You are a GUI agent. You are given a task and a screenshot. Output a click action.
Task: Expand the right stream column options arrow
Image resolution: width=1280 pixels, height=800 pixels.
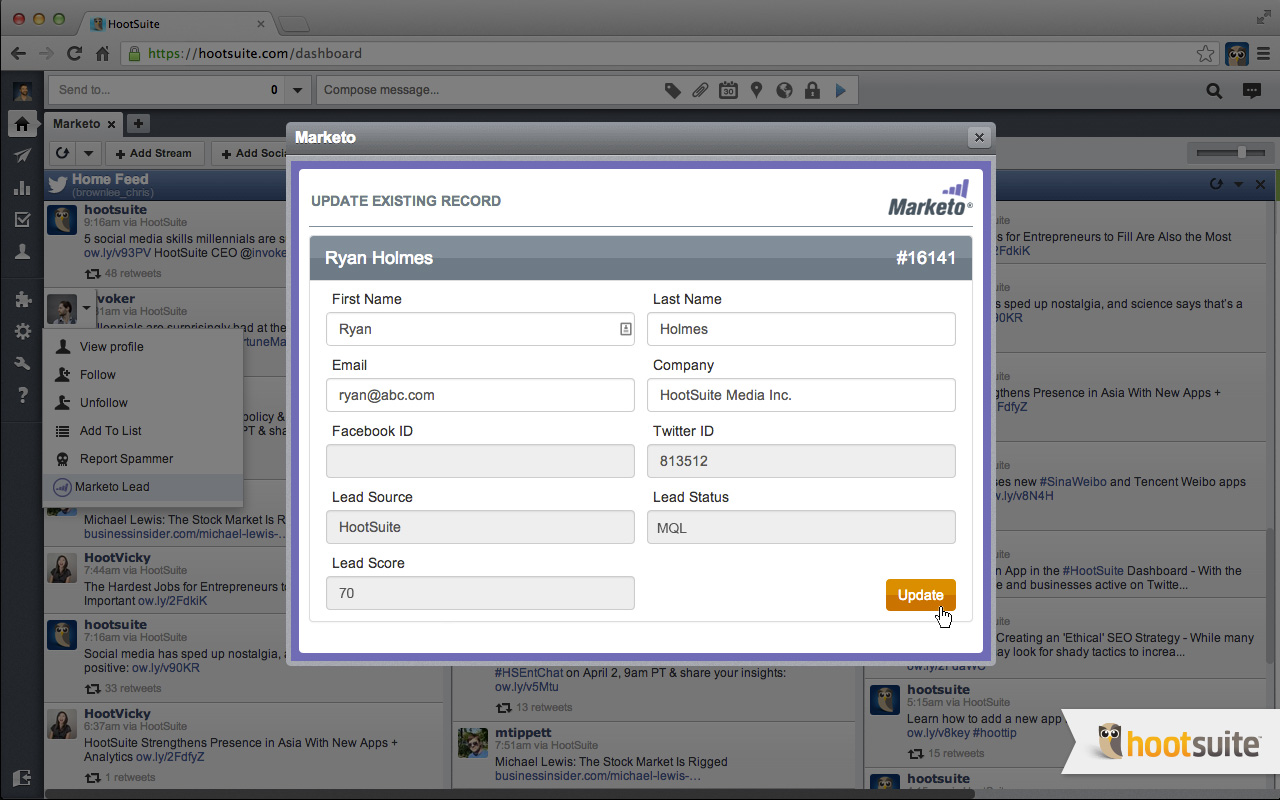click(1238, 184)
